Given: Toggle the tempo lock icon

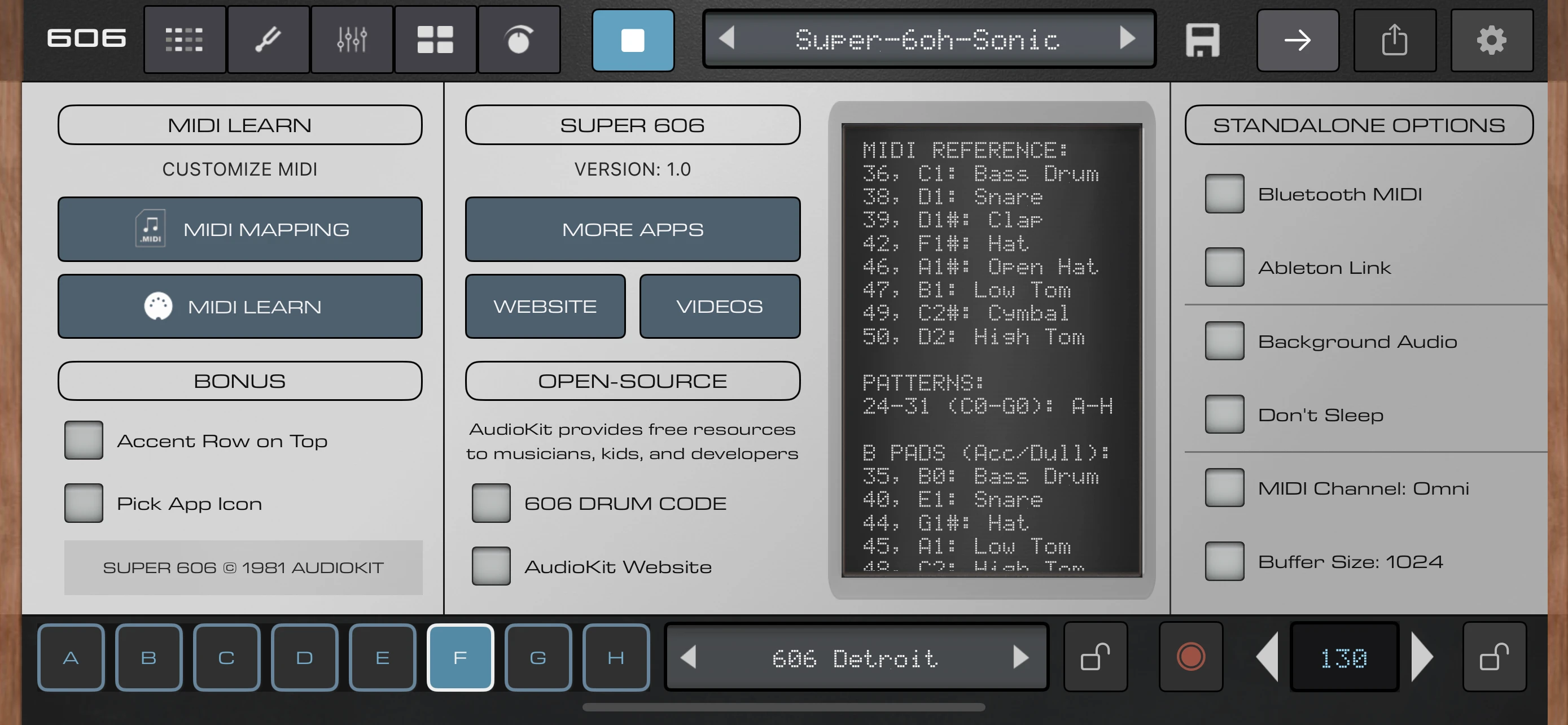Looking at the screenshot, I should tap(1495, 657).
